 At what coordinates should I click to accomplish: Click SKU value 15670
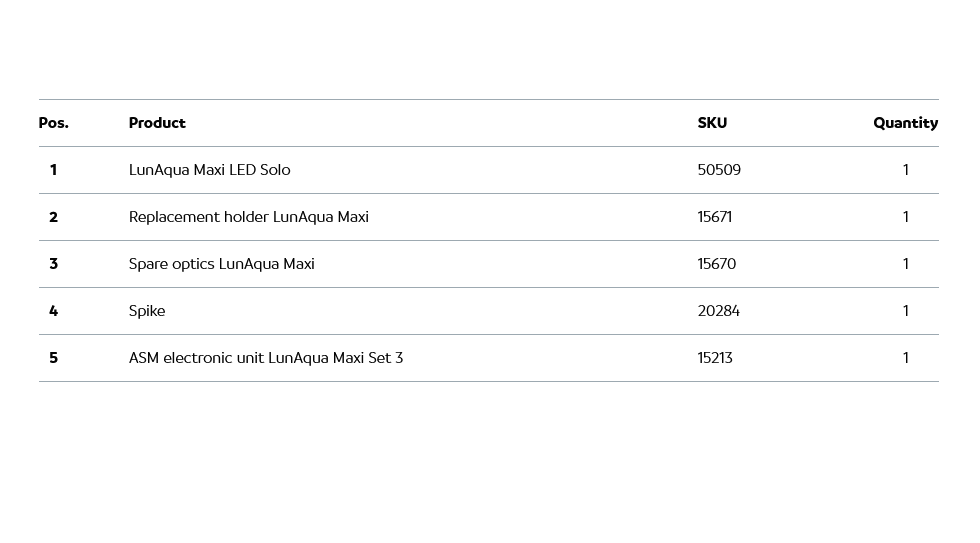pyautogui.click(x=716, y=264)
